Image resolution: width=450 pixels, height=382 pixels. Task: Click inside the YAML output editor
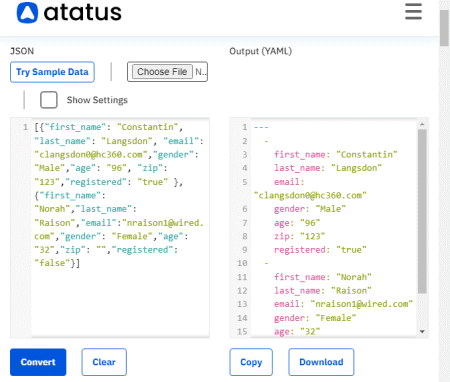point(333,228)
